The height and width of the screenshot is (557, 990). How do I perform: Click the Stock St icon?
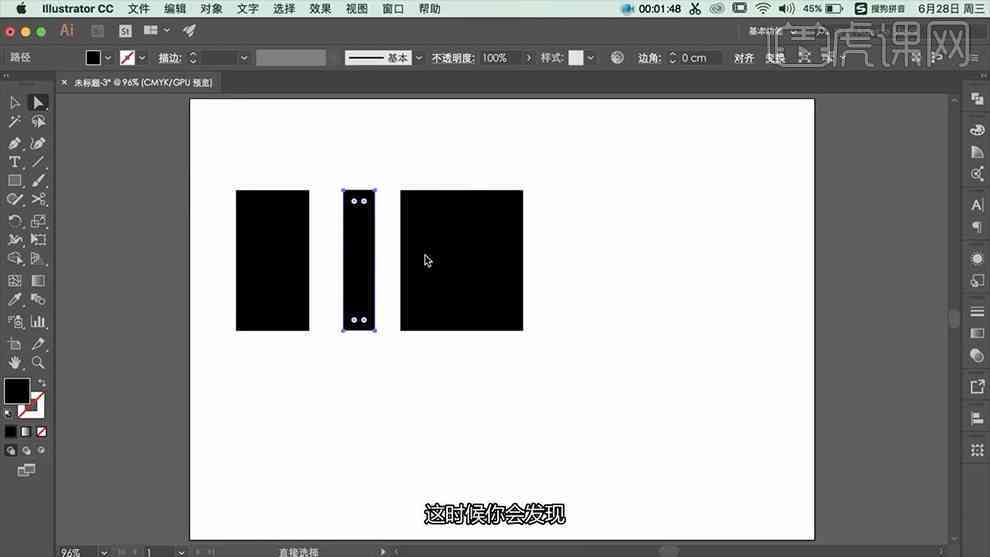click(x=125, y=30)
